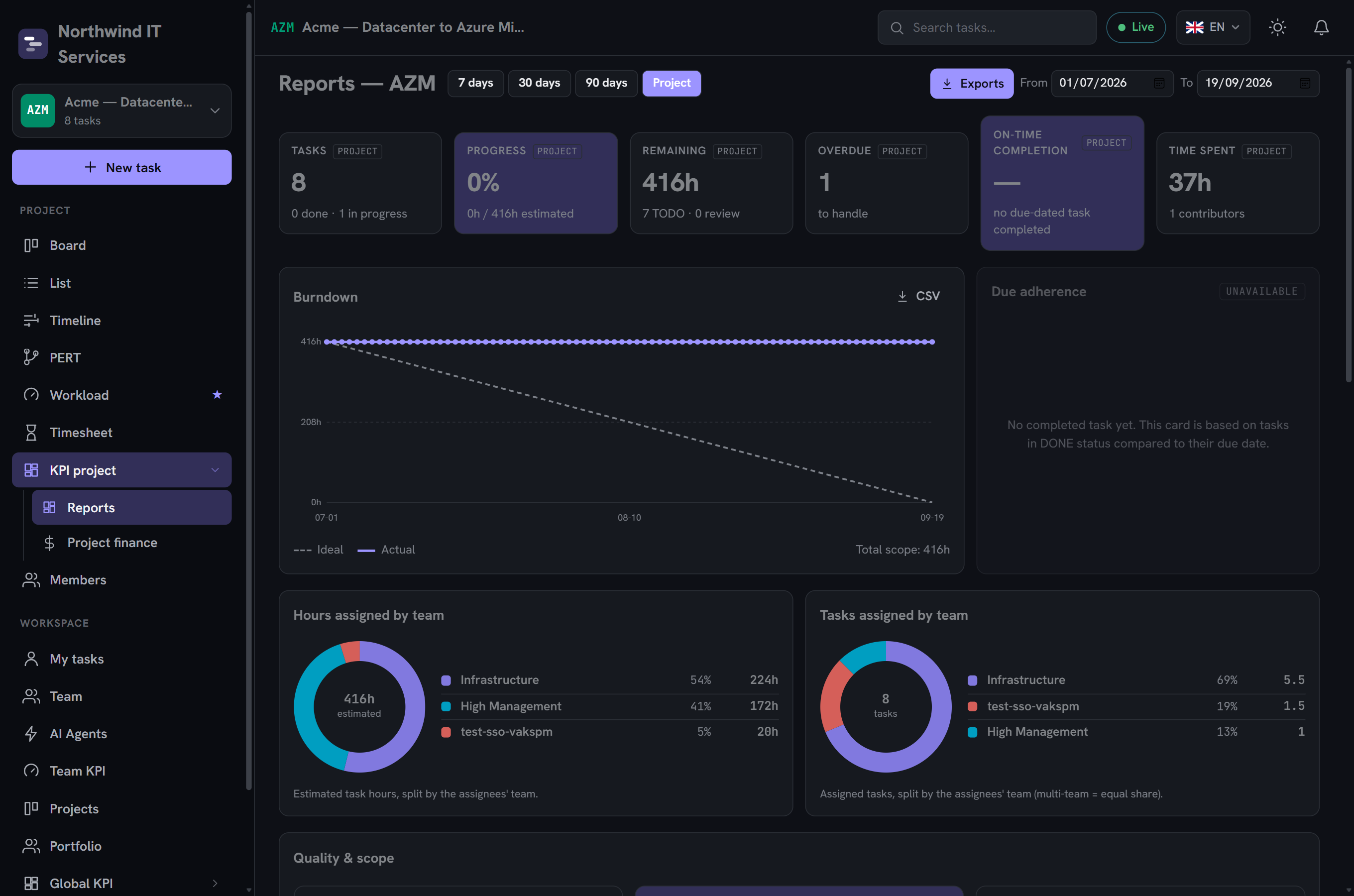Image resolution: width=1354 pixels, height=896 pixels.
Task: Click the Northwind IT Services logo icon
Action: (x=32, y=44)
